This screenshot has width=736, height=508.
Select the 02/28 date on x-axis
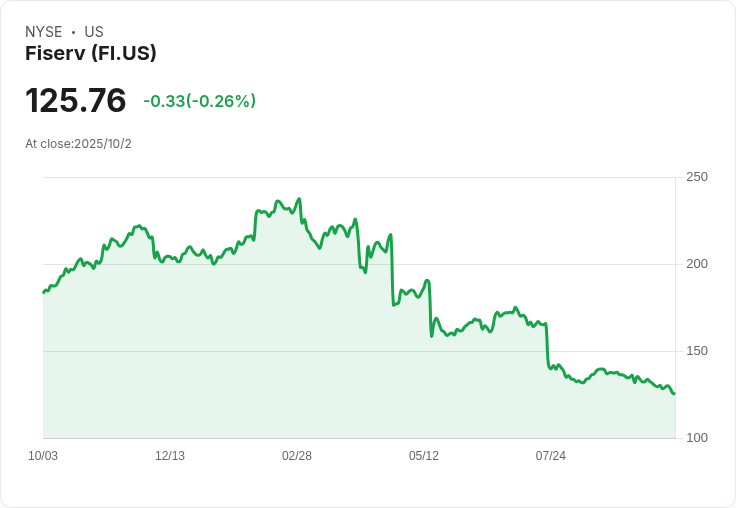pos(297,456)
